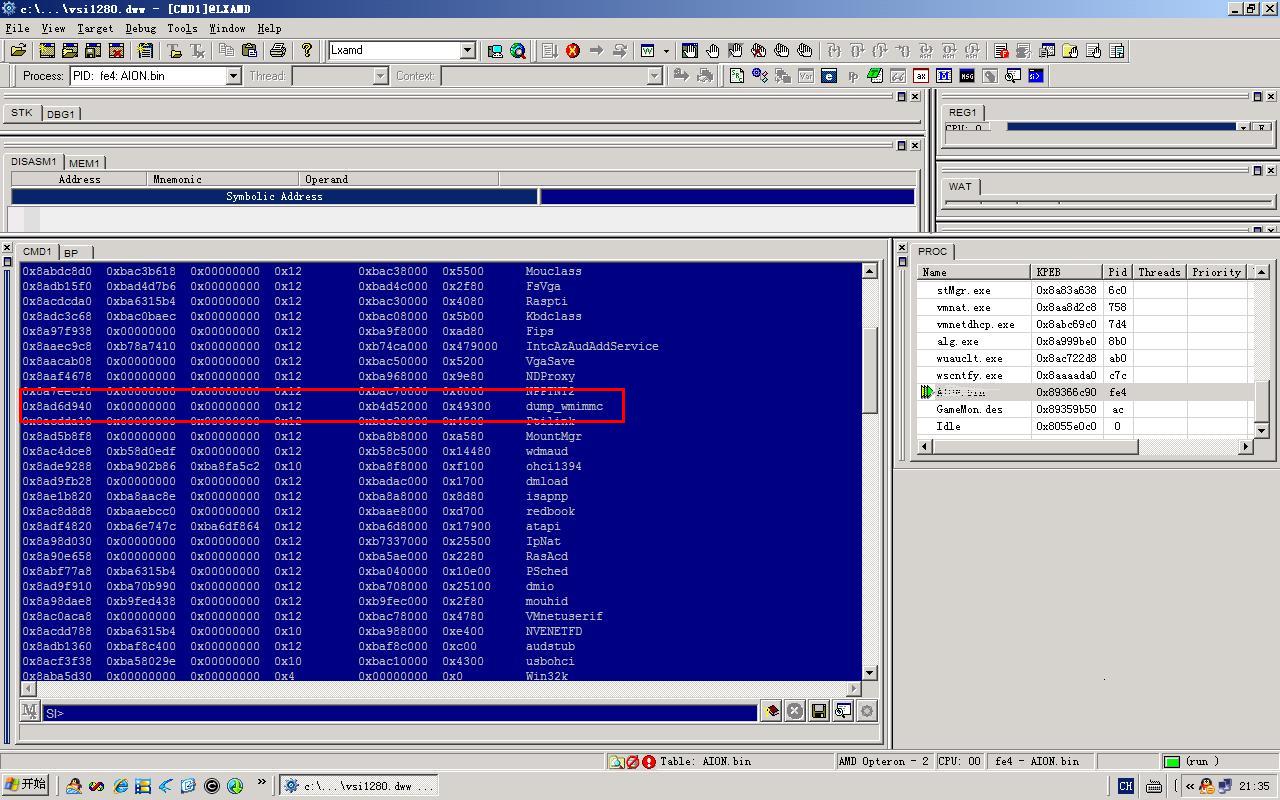This screenshot has width=1280, height=800.
Task: Click the Symbolic Address header
Action: (274, 196)
